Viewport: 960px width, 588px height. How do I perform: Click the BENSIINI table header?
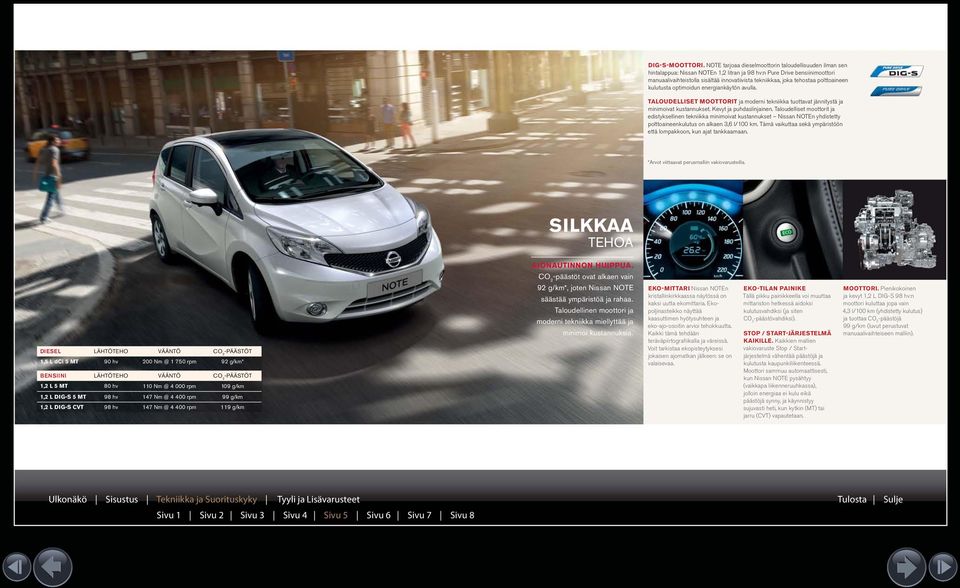pos(53,375)
